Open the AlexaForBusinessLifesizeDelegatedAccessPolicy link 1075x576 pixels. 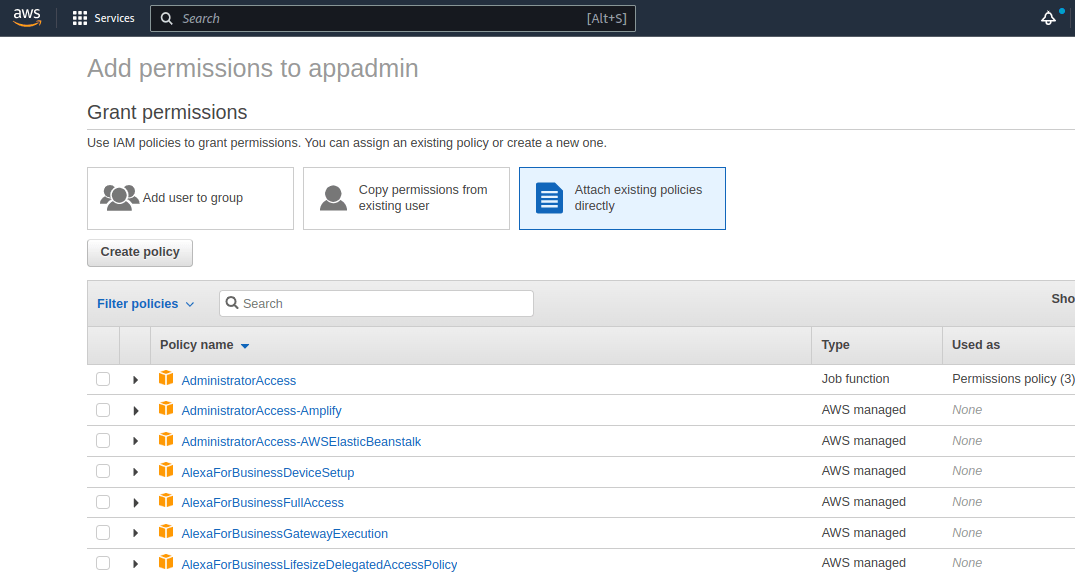[319, 564]
